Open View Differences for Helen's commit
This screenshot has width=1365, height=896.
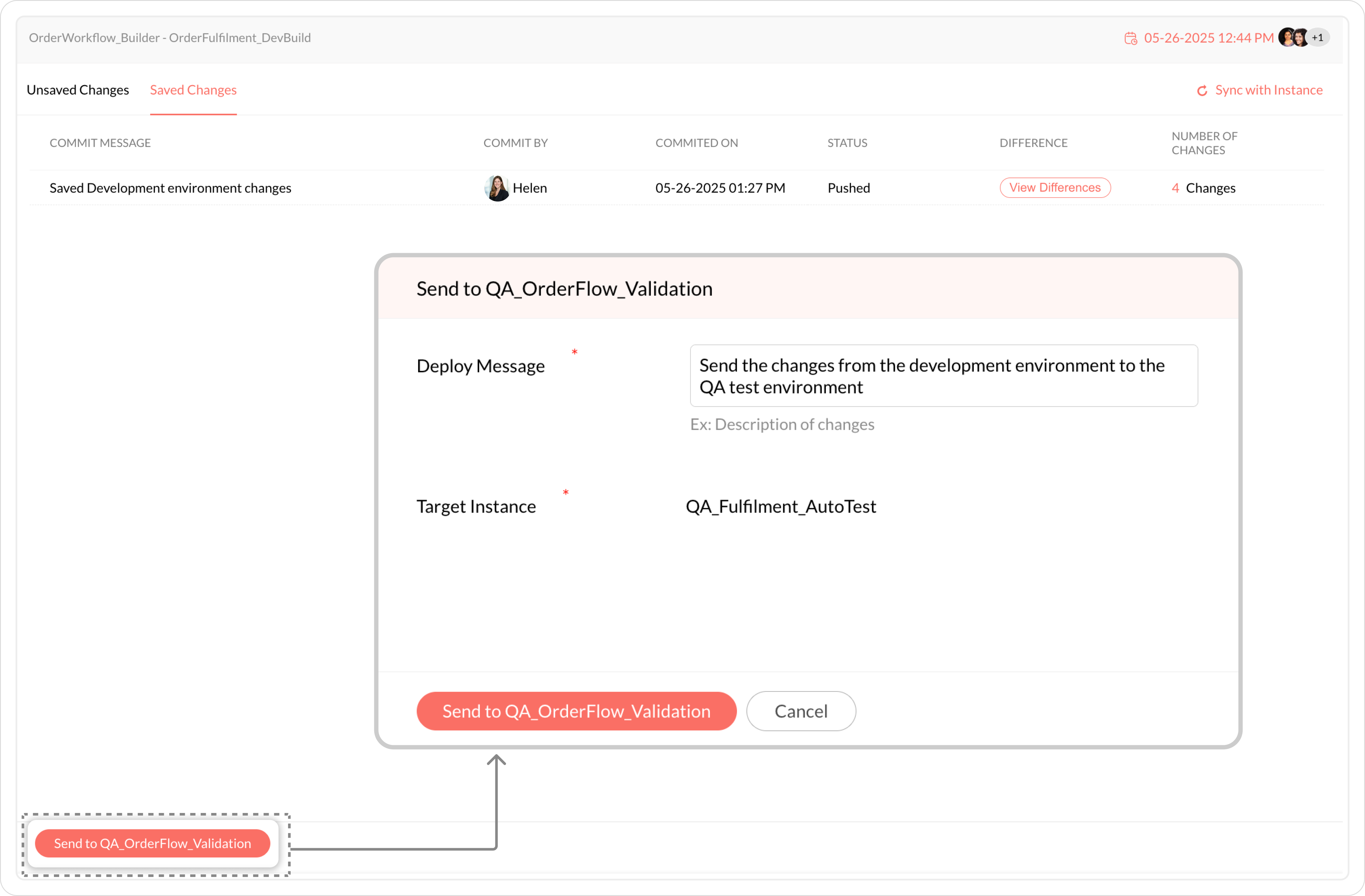coord(1055,188)
